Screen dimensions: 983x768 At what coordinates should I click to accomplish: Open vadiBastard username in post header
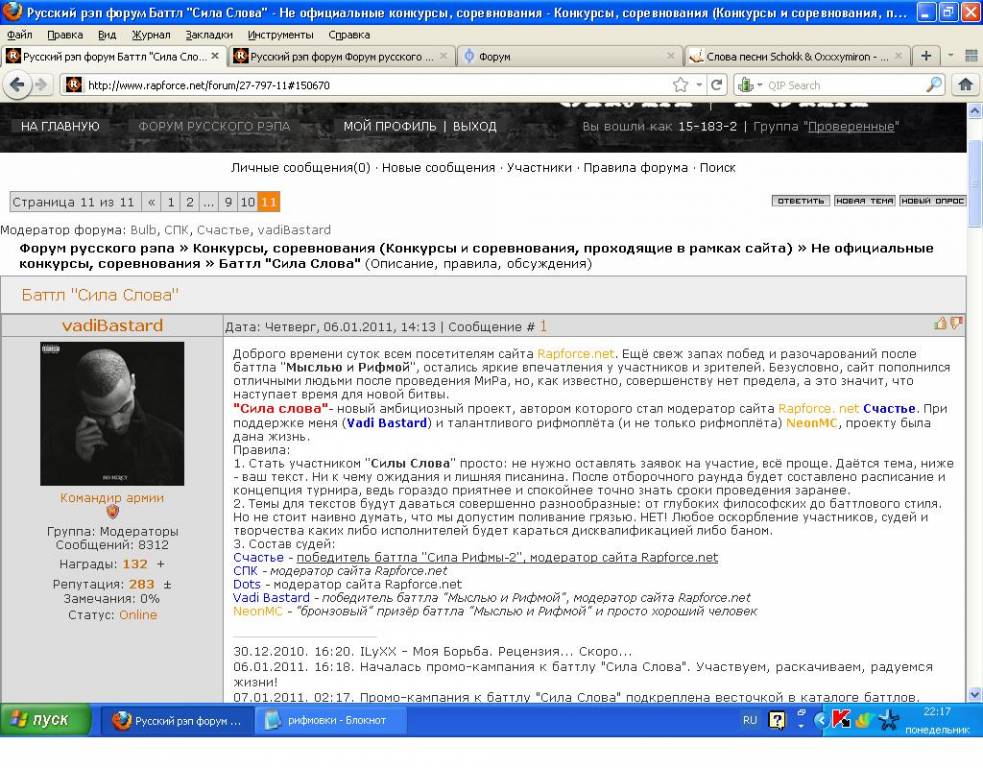pos(112,325)
